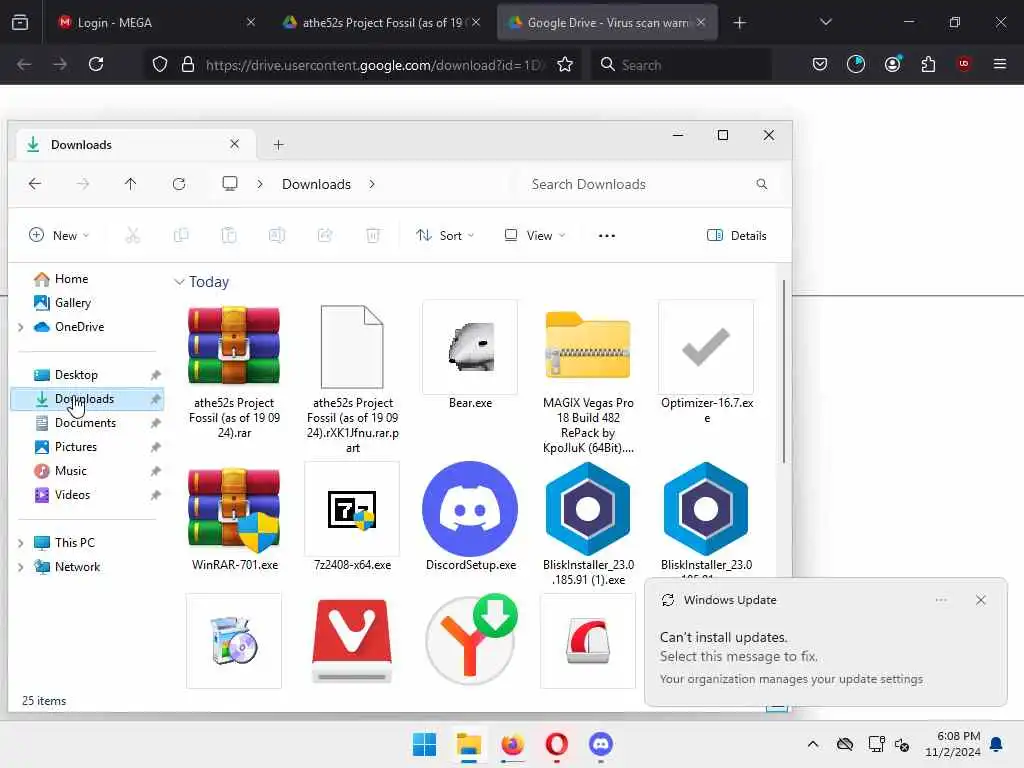Add a new File Explorer tab
The height and width of the screenshot is (768, 1024).
278,144
